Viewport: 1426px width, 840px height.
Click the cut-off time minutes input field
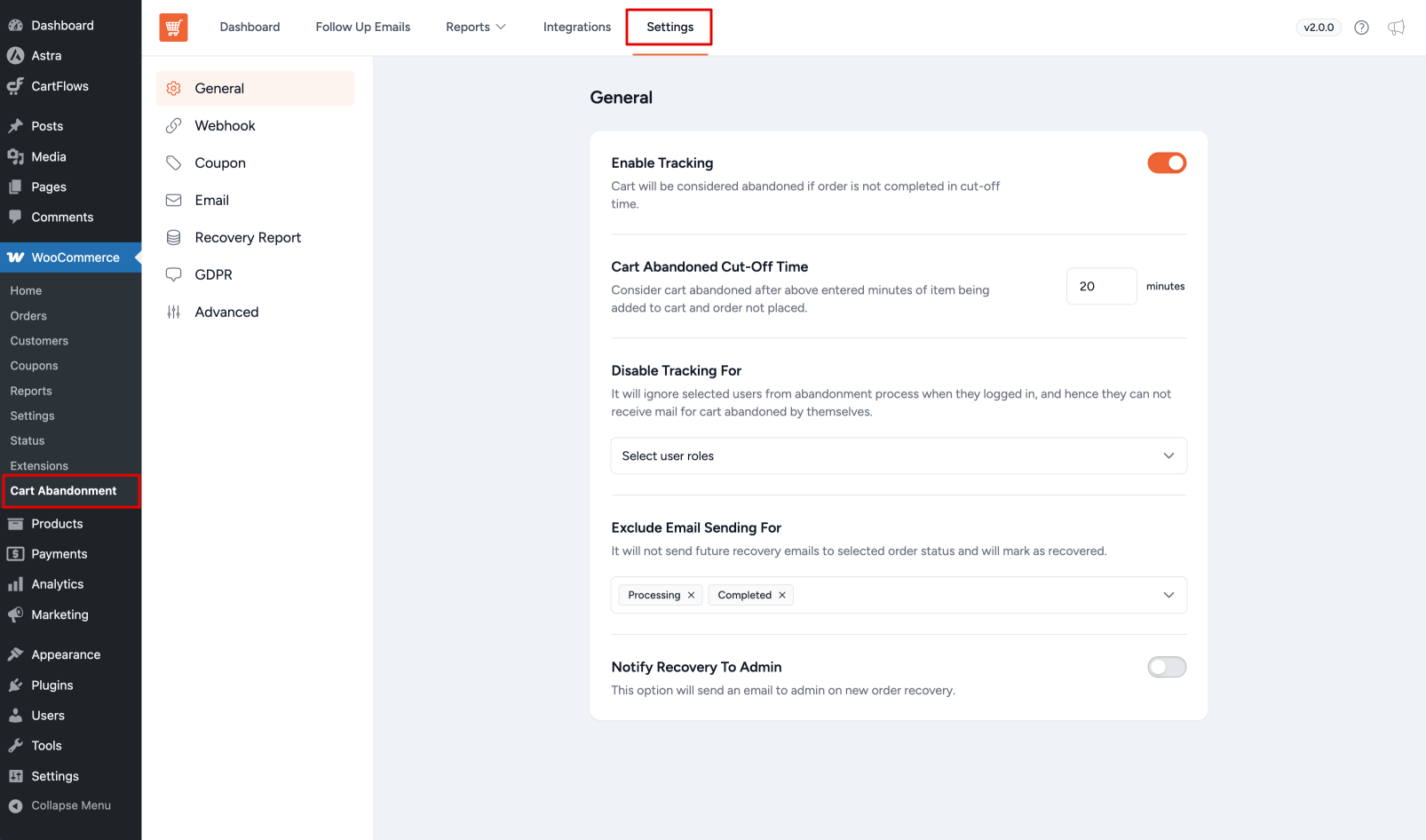(1101, 287)
